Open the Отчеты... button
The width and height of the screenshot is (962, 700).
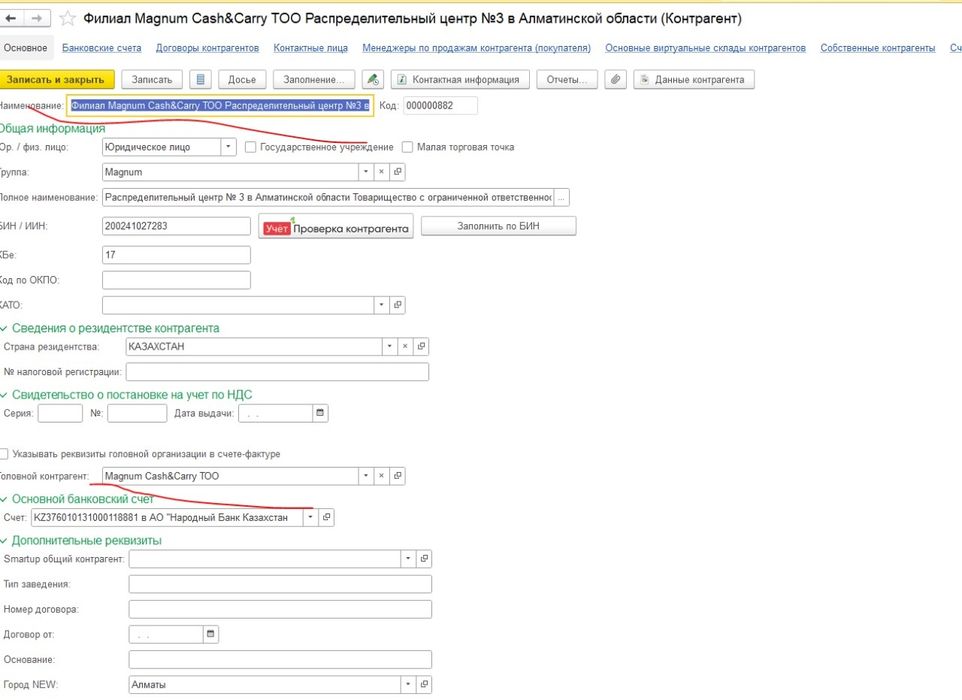coord(567,79)
